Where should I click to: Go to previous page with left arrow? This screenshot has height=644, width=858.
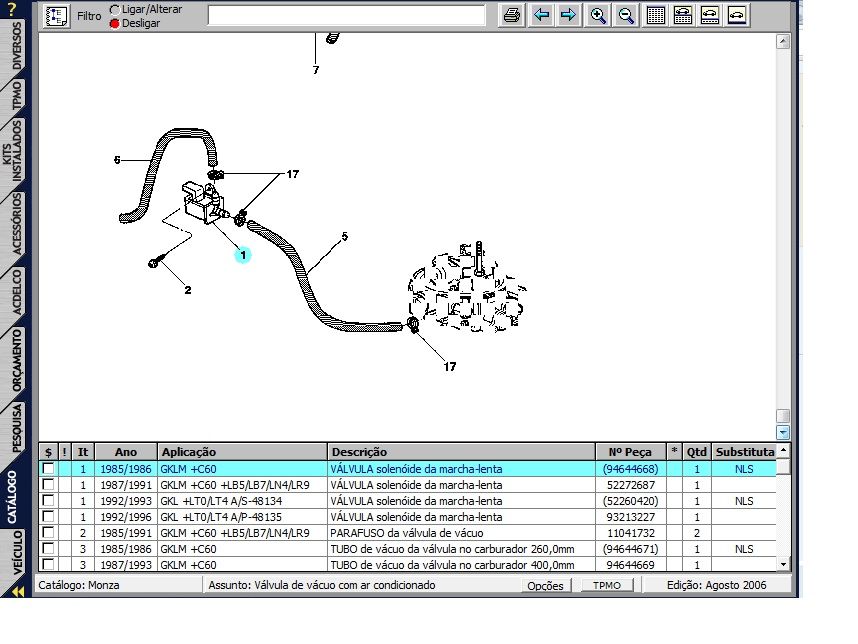point(541,15)
